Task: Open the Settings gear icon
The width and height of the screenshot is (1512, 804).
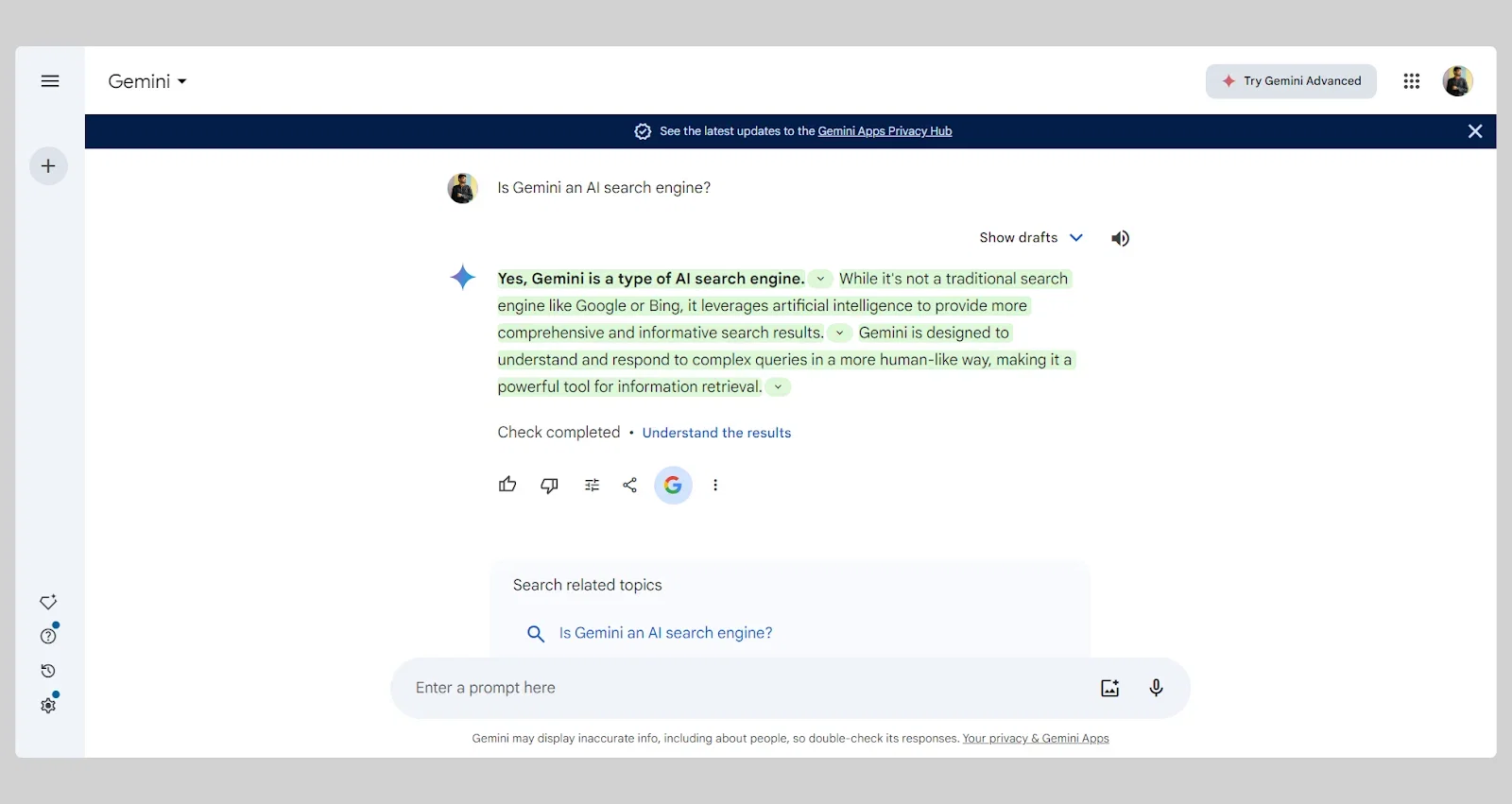Action: coord(48,705)
